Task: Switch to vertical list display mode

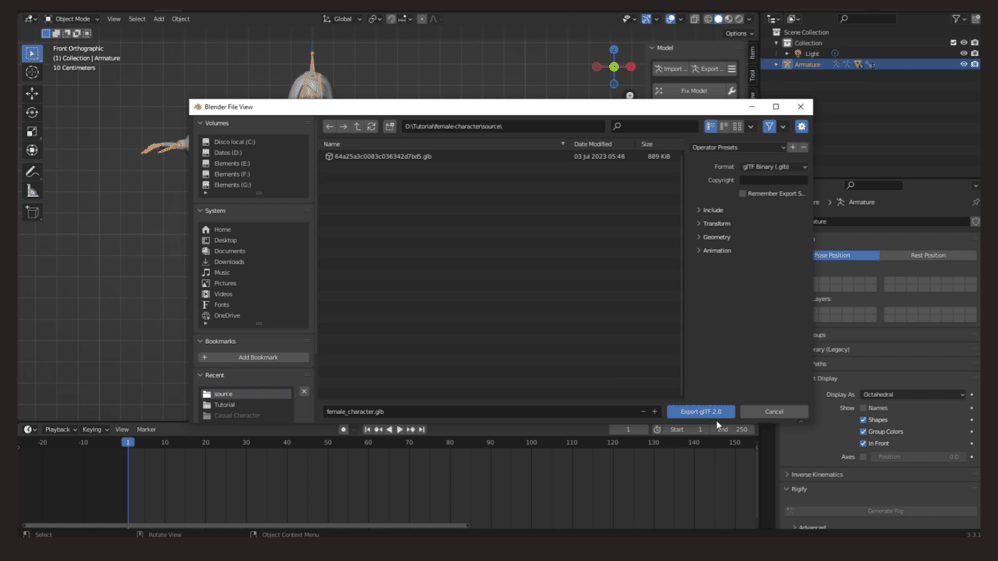Action: tap(710, 126)
